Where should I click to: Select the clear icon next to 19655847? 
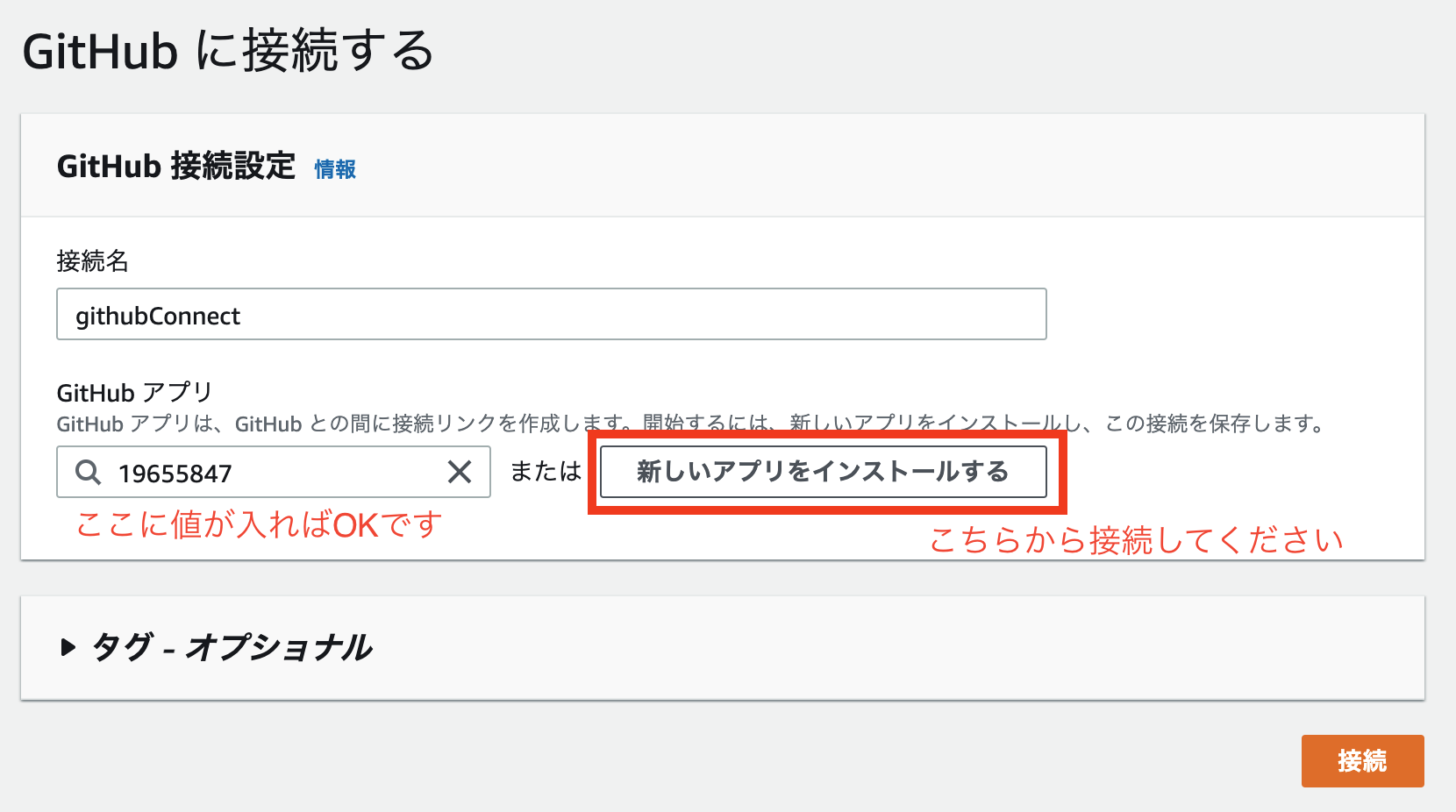click(460, 473)
